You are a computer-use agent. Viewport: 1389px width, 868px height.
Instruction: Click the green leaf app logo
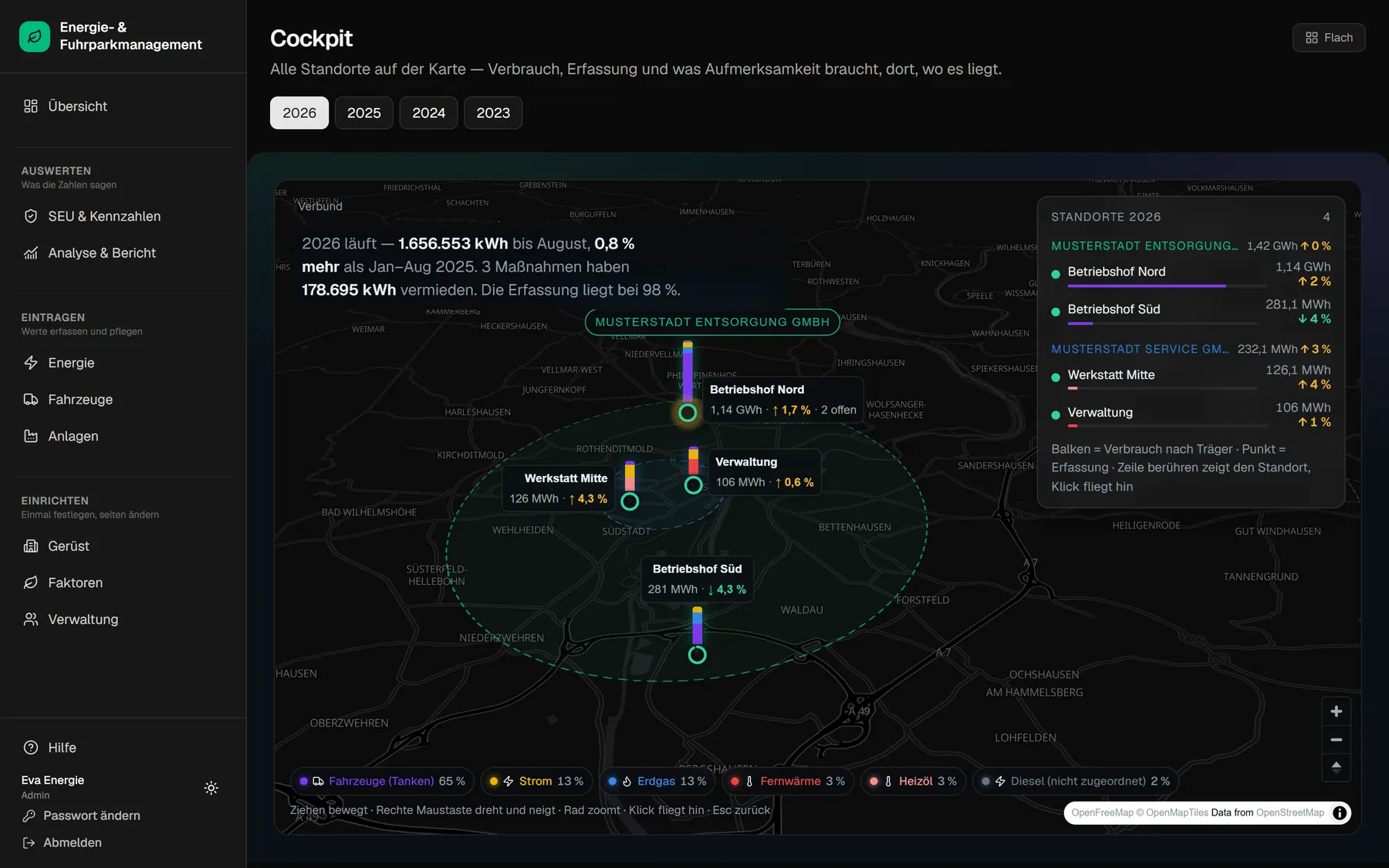point(35,36)
